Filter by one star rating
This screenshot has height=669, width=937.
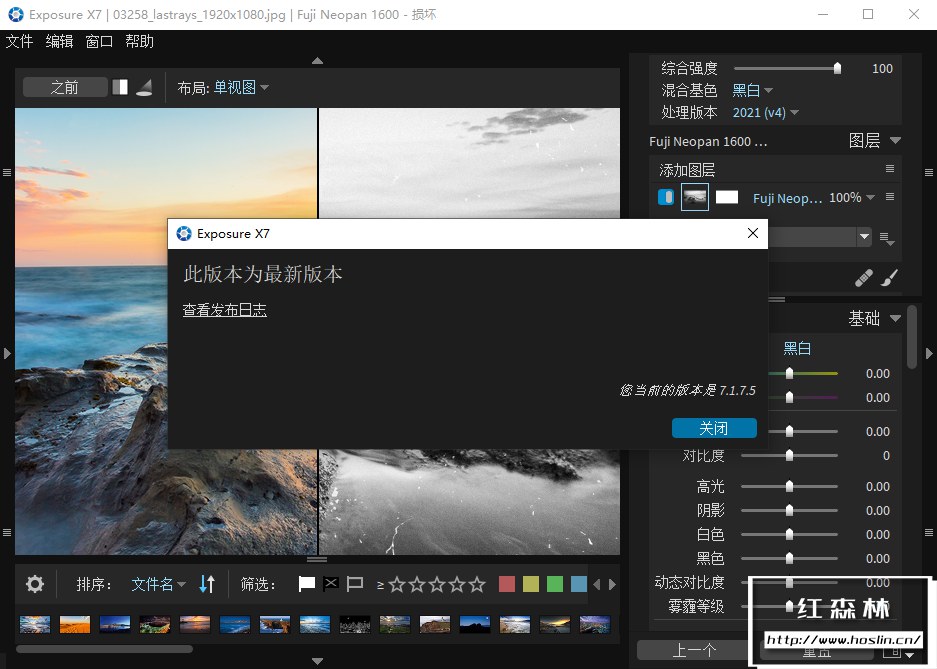coord(397,584)
